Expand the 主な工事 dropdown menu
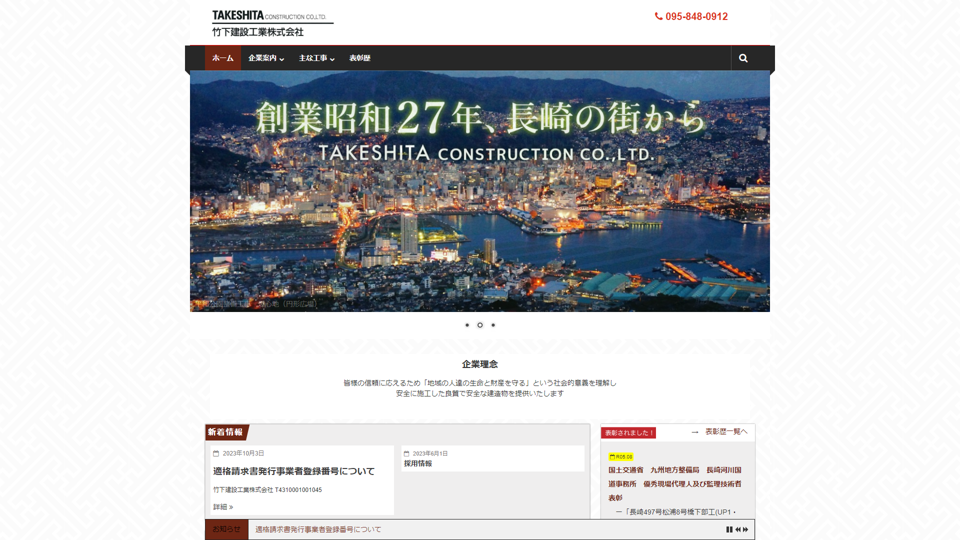This screenshot has width=960, height=540. [x=316, y=58]
